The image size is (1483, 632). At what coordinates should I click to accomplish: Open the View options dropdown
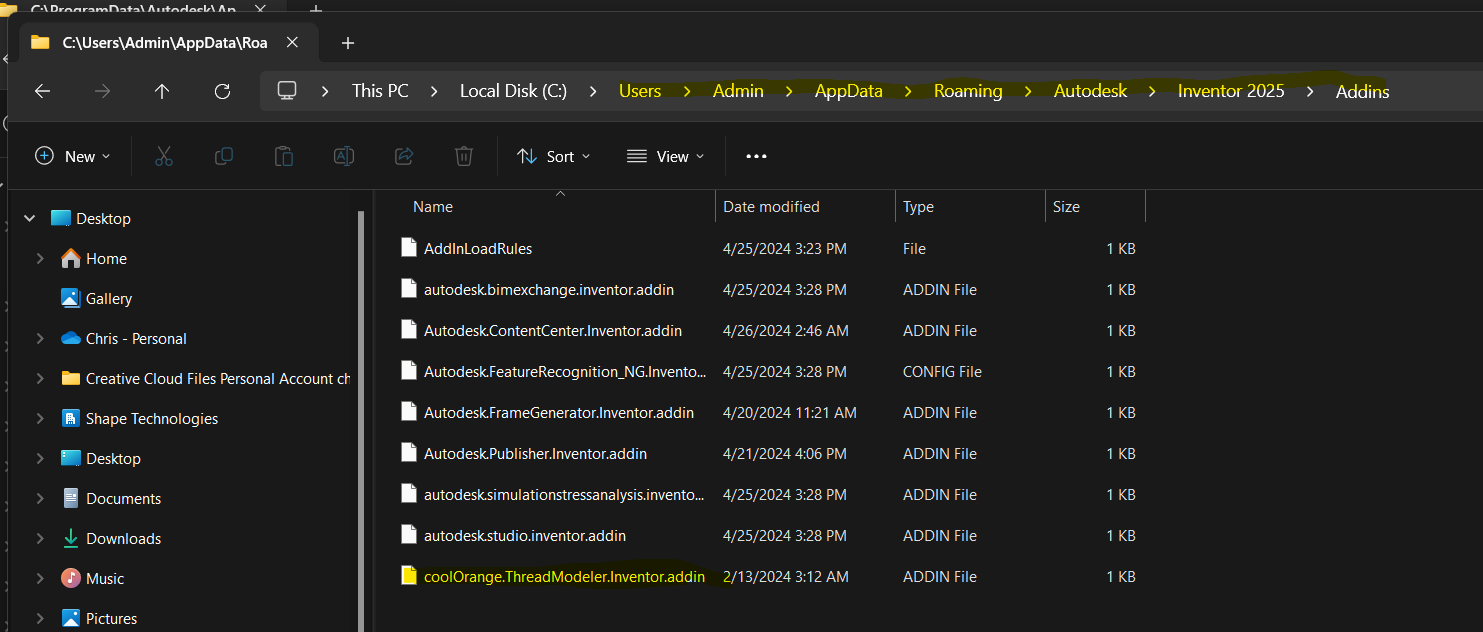665,156
